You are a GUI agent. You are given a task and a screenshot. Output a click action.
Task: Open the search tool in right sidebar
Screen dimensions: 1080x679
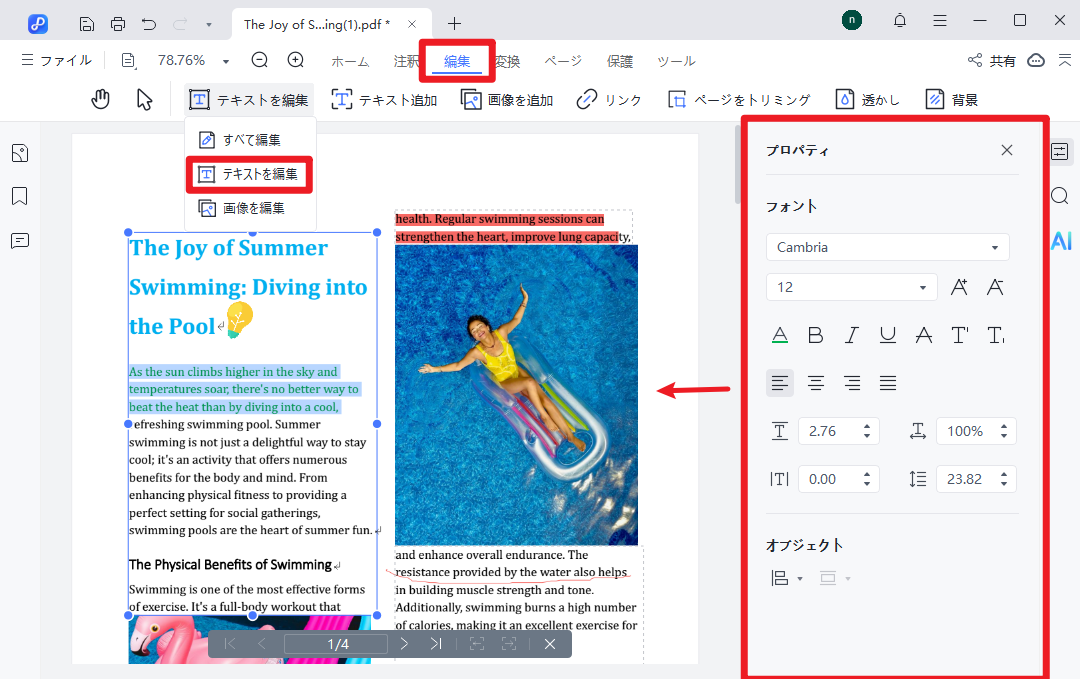pos(1059,196)
